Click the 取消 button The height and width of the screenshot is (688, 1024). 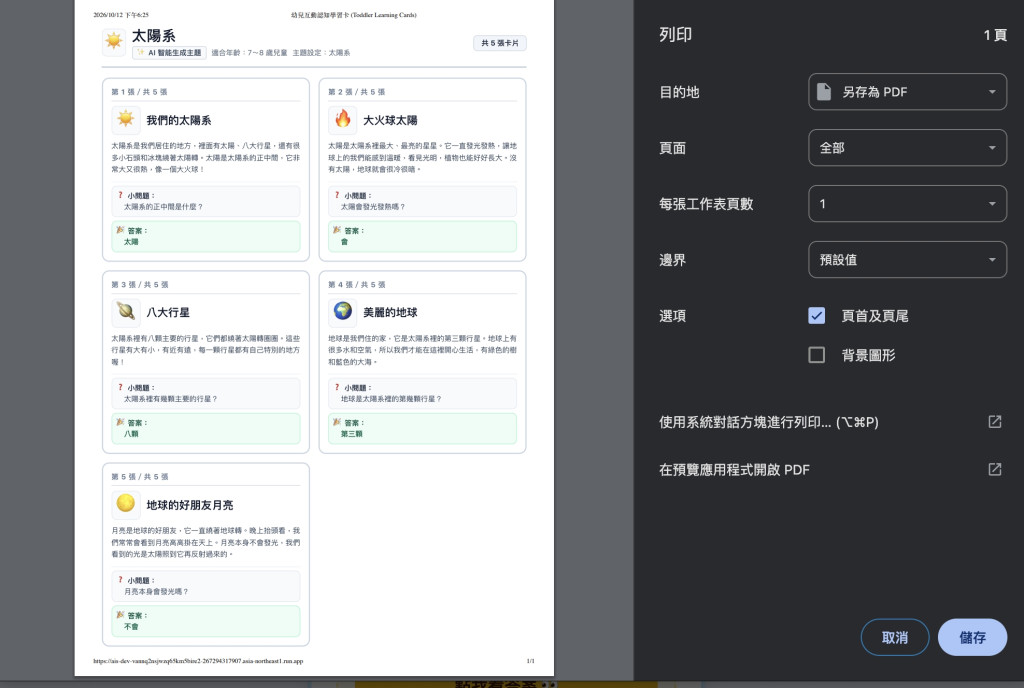point(895,637)
